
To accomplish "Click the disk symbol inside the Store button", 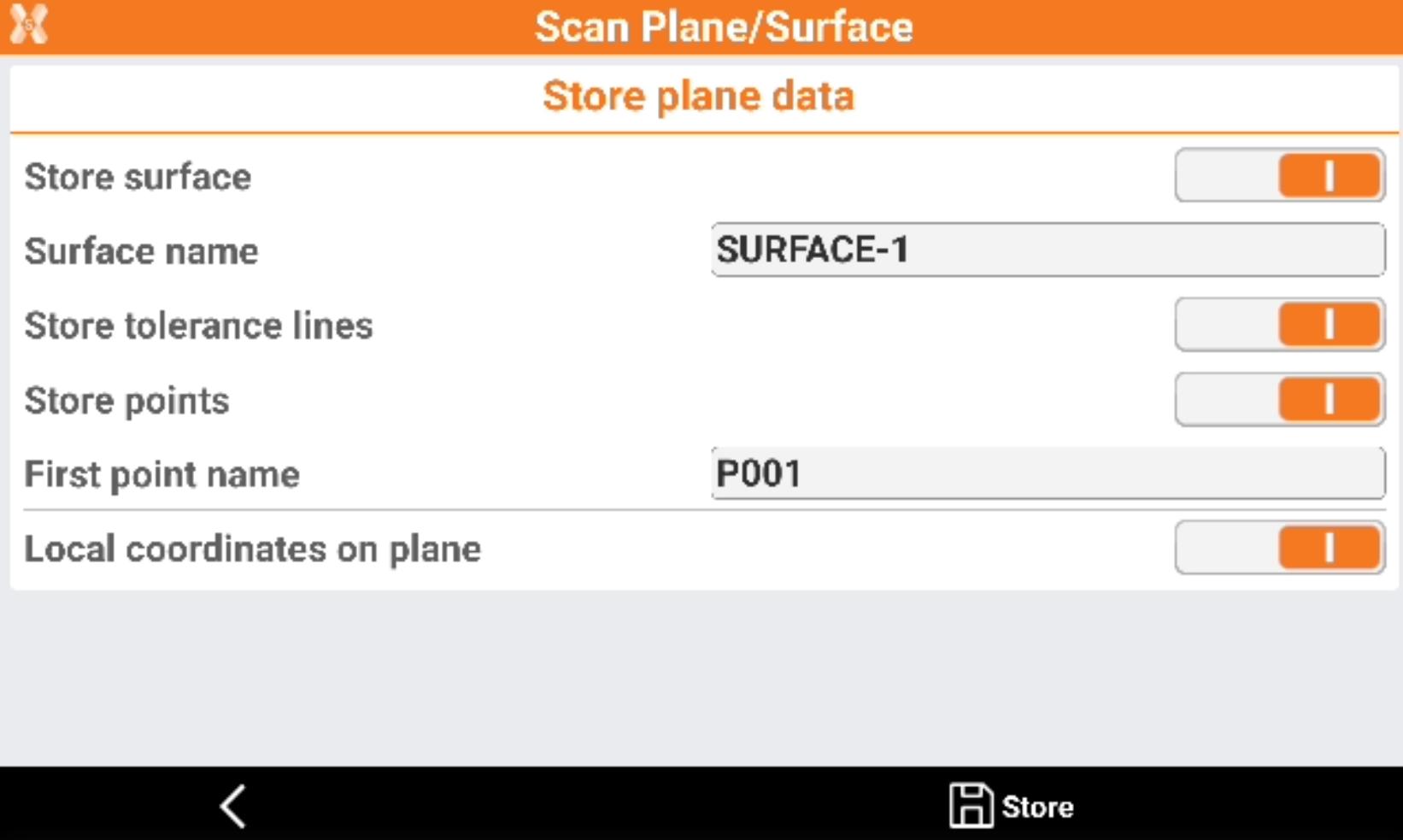I will click(x=970, y=804).
